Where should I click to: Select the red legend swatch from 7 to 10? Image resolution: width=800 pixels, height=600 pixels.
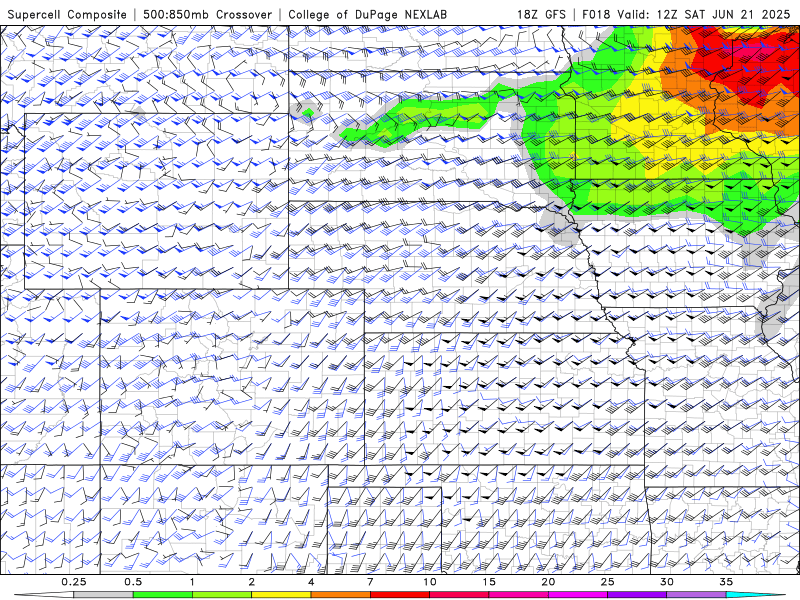coord(400,595)
